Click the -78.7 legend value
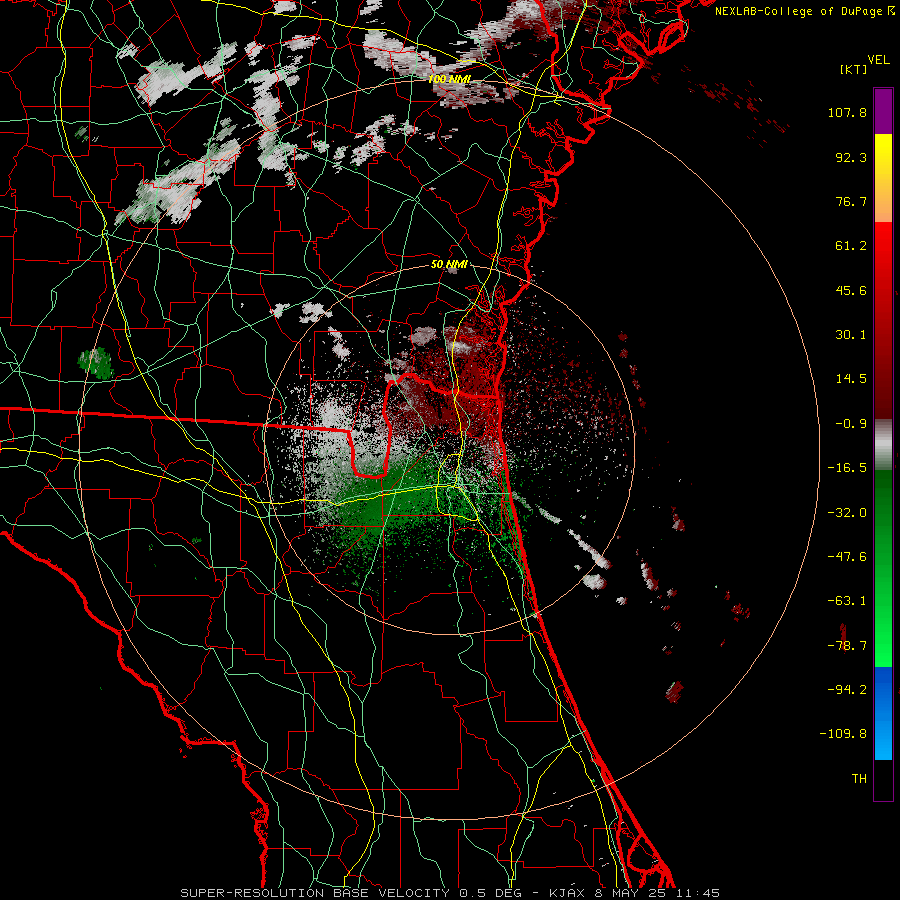This screenshot has width=900, height=900. point(847,646)
